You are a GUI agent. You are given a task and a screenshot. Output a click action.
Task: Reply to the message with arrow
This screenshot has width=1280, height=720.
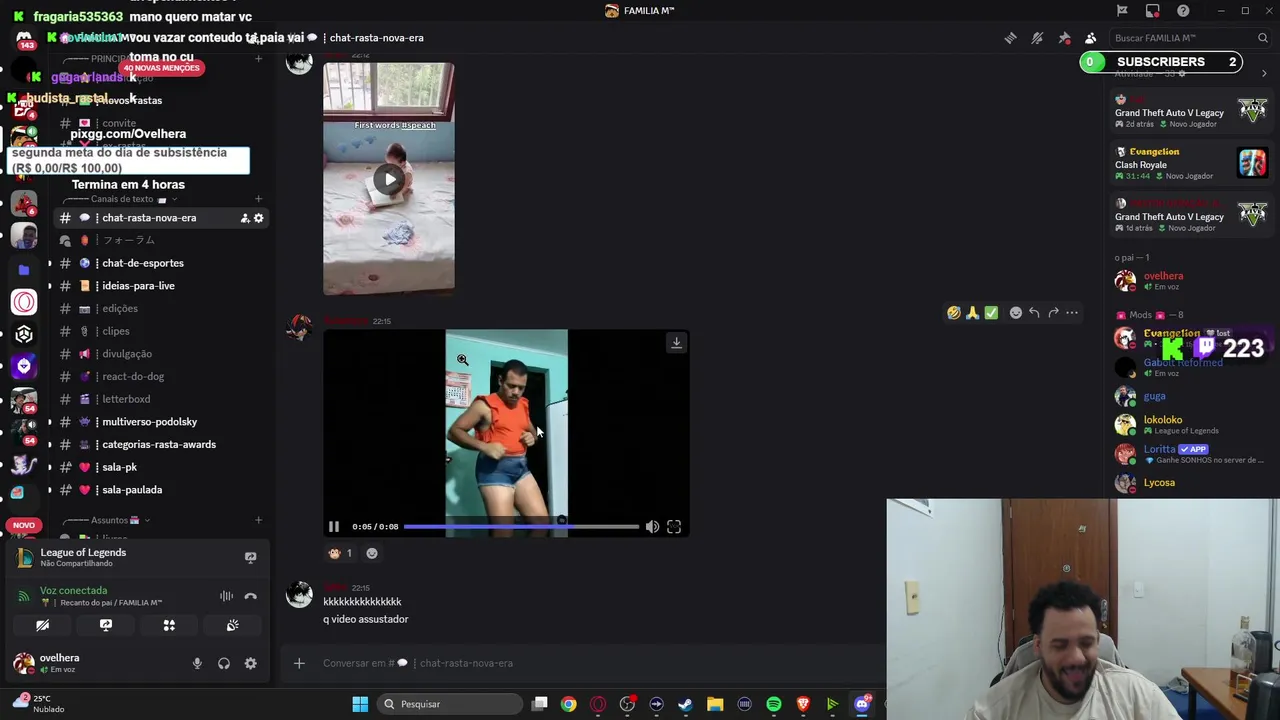pyautogui.click(x=1034, y=313)
